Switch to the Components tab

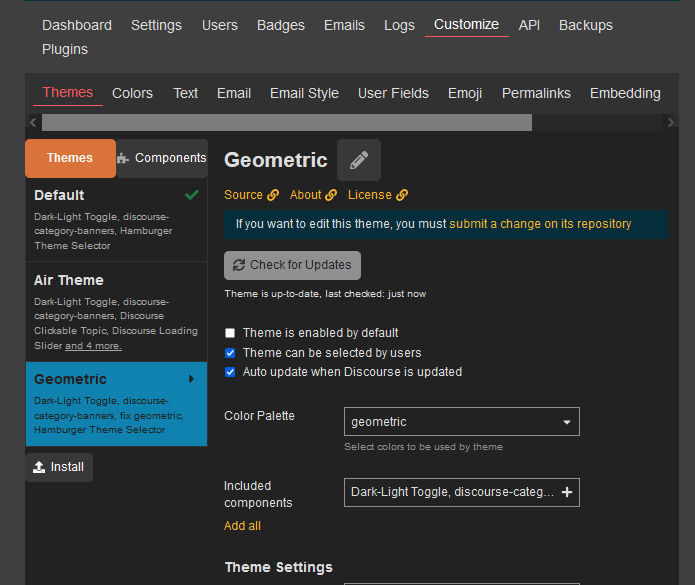tap(162, 158)
